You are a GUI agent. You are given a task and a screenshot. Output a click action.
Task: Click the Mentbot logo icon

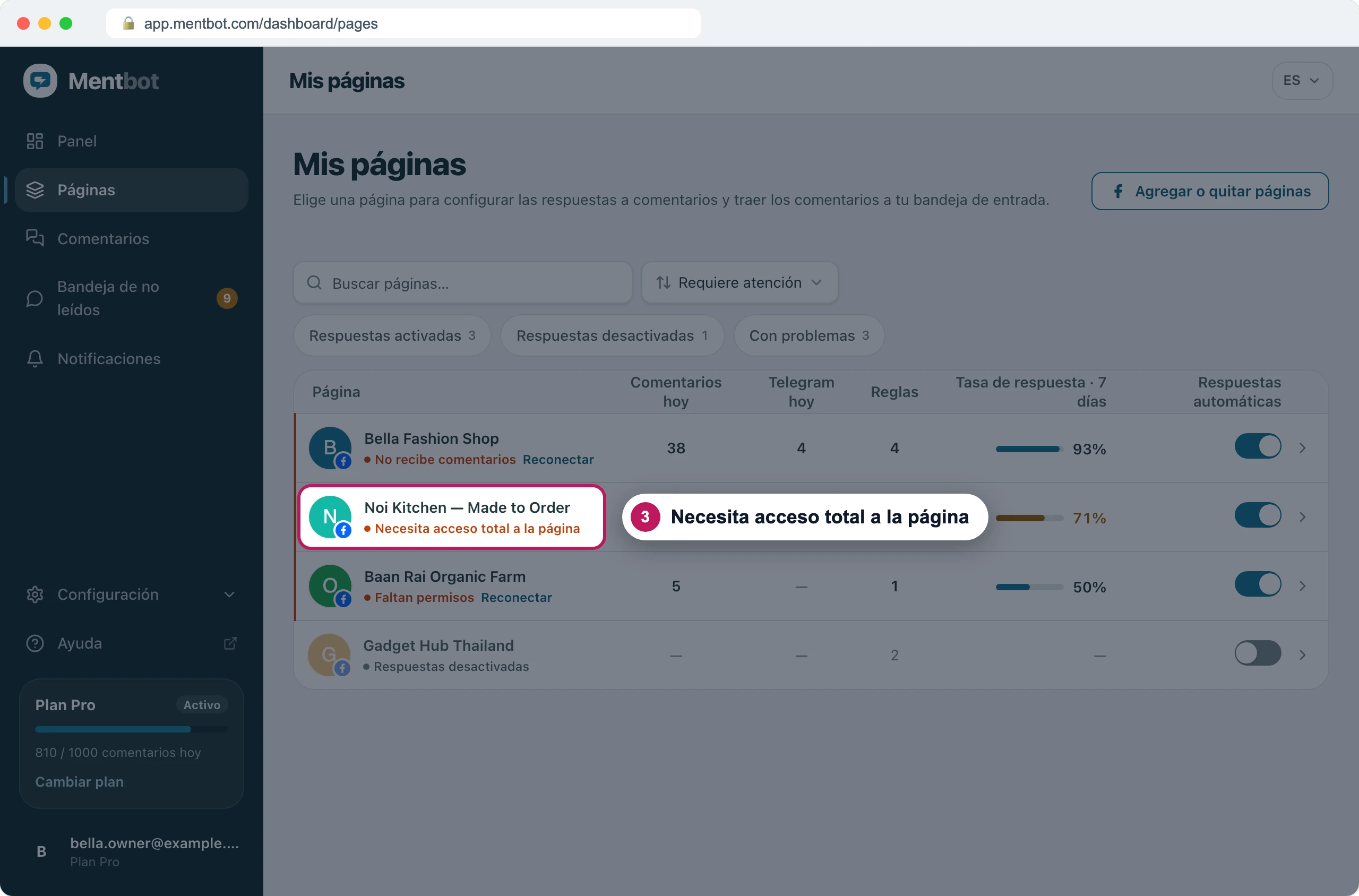click(40, 81)
